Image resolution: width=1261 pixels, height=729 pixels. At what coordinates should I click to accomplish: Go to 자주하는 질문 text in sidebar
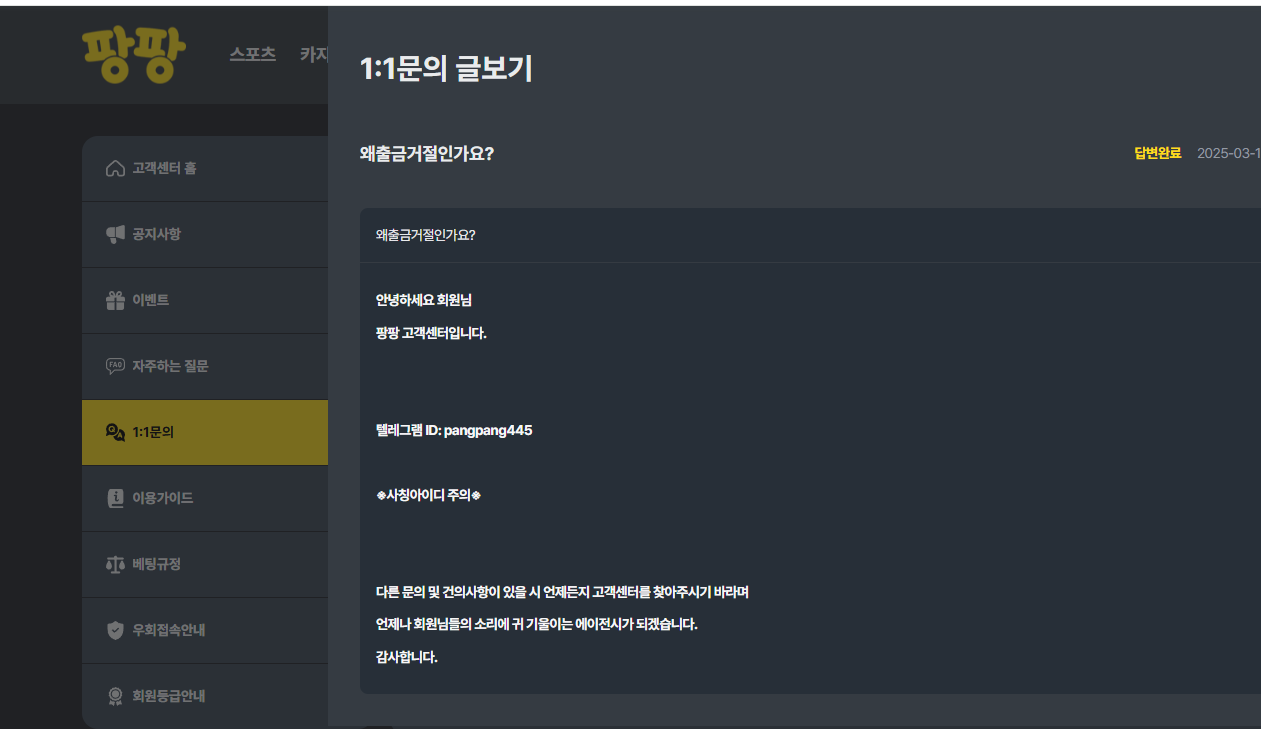pyautogui.click(x=170, y=366)
